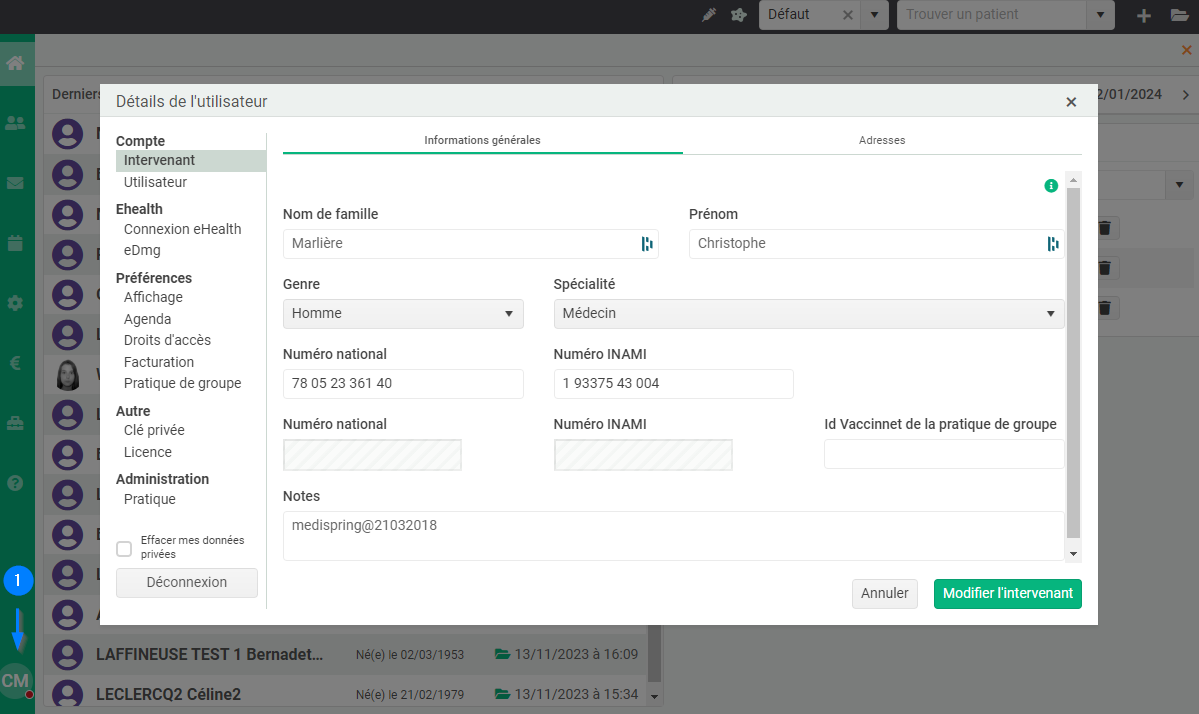The height and width of the screenshot is (714, 1199).
Task: Open the briefcase icon in sidebar
Action: (x=15, y=423)
